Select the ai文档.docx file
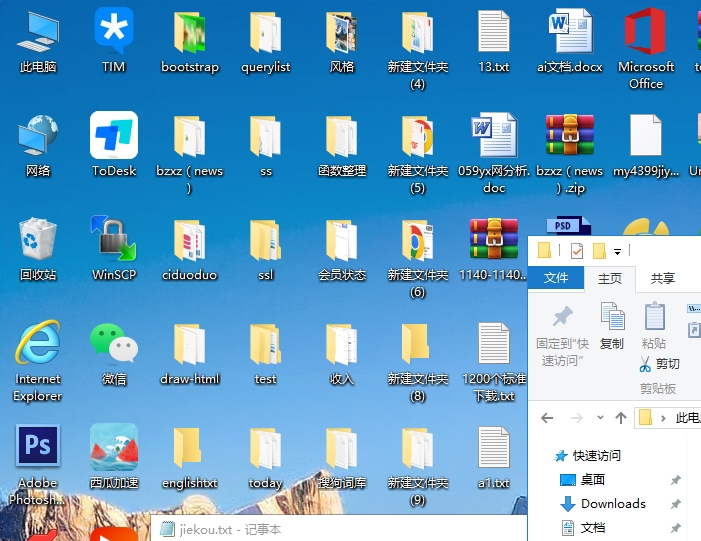701x541 pixels. tap(570, 41)
